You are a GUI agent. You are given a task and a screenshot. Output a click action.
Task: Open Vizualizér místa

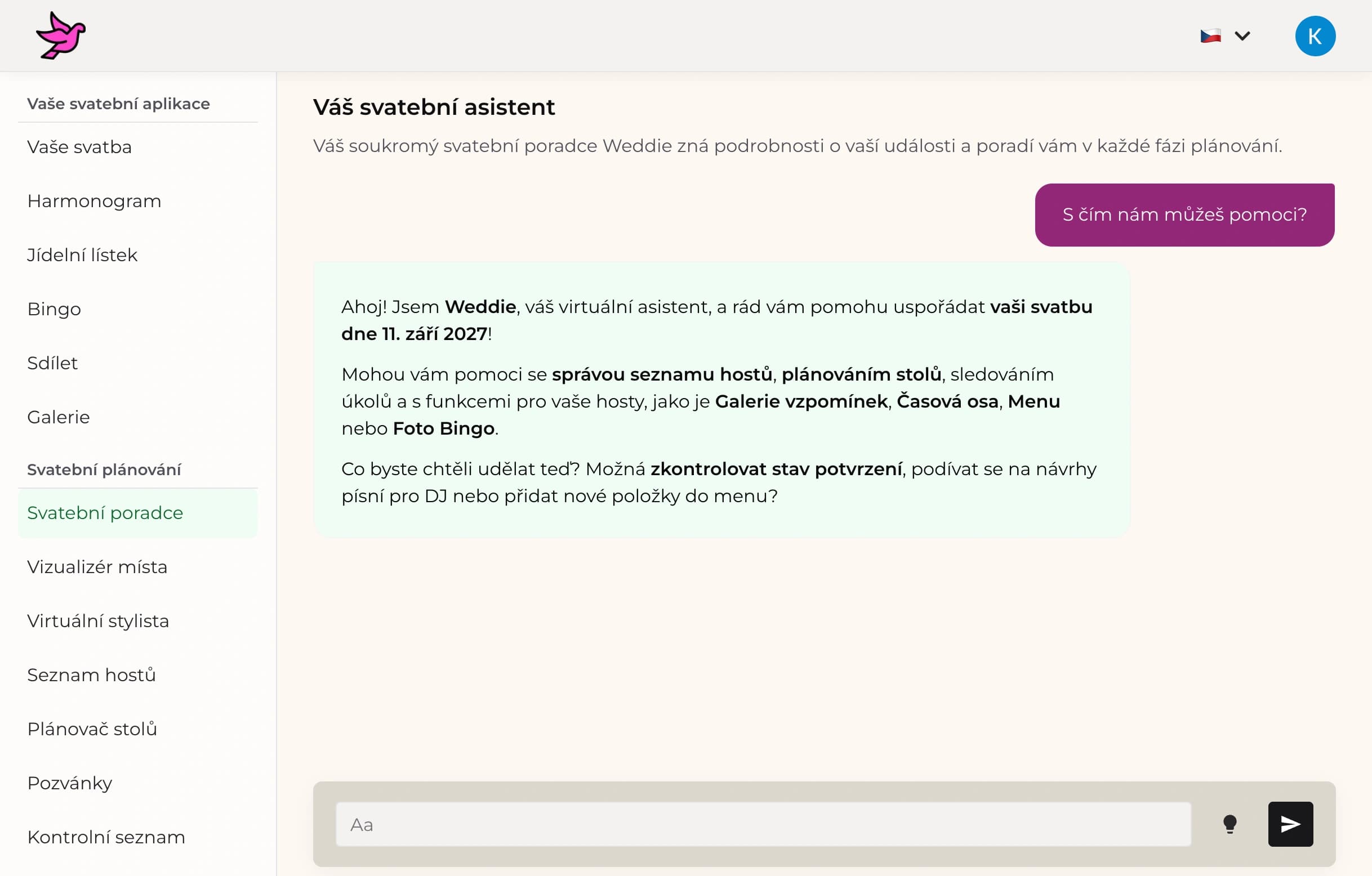(x=97, y=567)
